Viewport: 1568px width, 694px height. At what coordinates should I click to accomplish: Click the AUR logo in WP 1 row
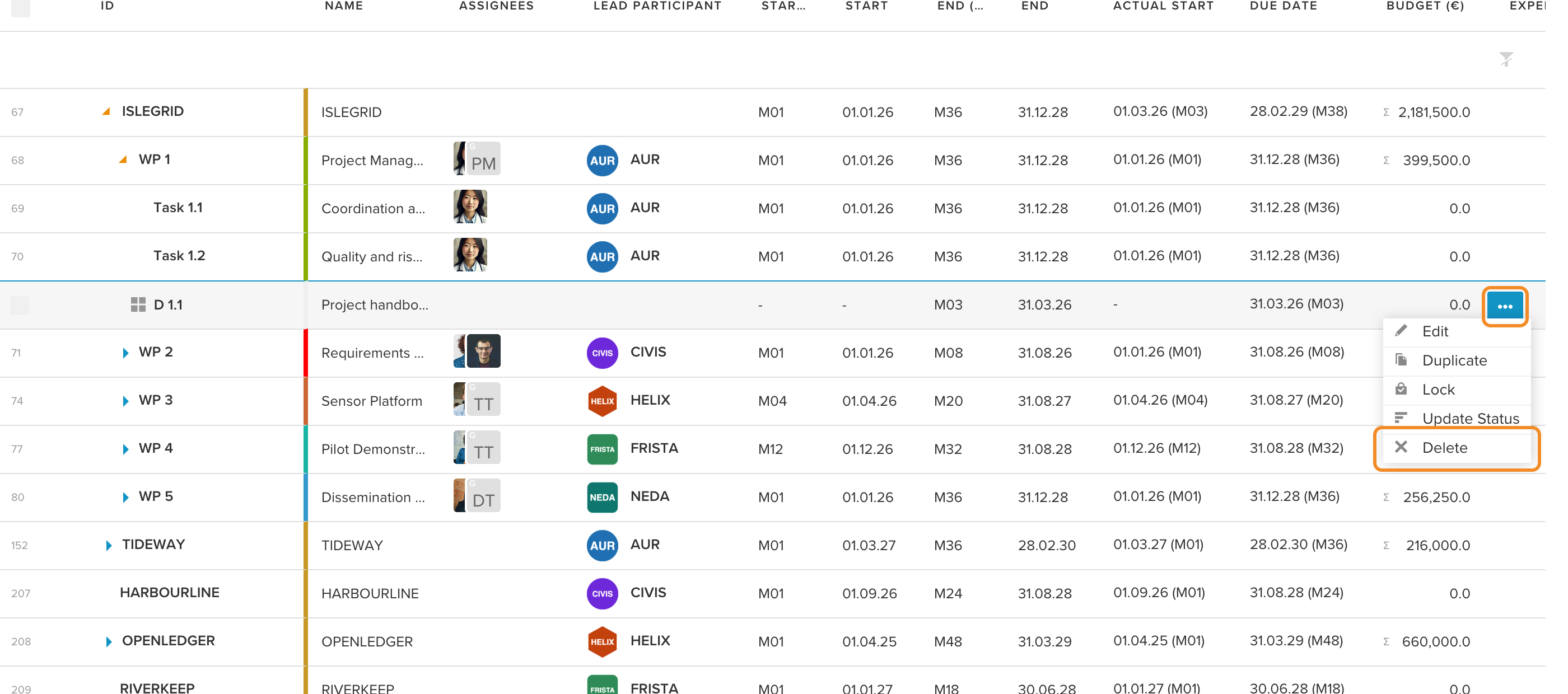[602, 161]
